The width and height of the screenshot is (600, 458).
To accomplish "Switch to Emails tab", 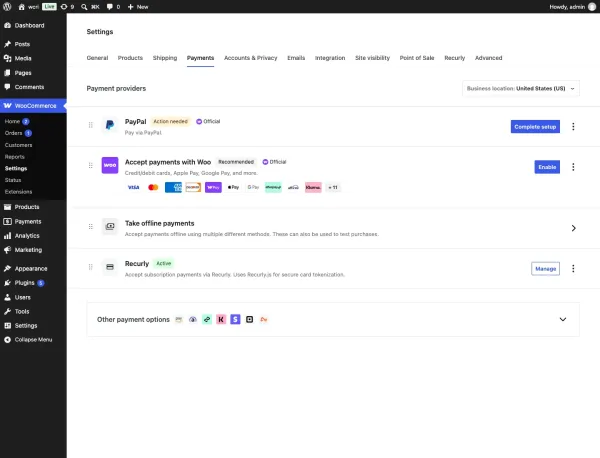I will 296,58.
